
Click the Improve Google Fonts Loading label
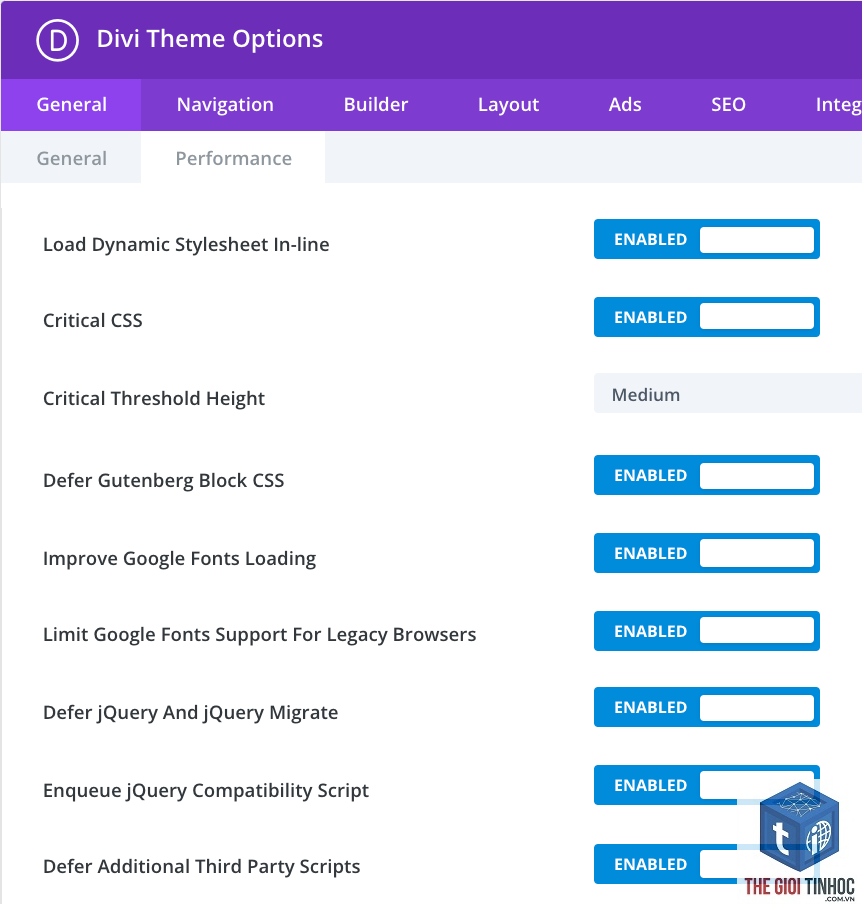point(179,559)
